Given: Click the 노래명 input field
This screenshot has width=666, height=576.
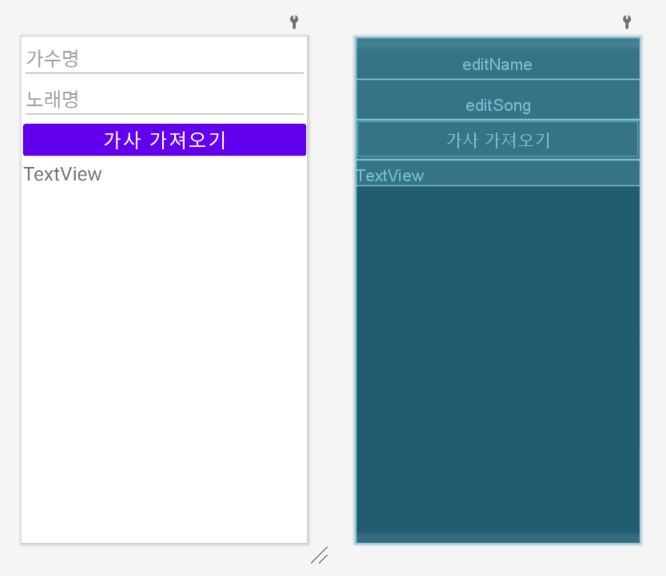Looking at the screenshot, I should pos(164,99).
